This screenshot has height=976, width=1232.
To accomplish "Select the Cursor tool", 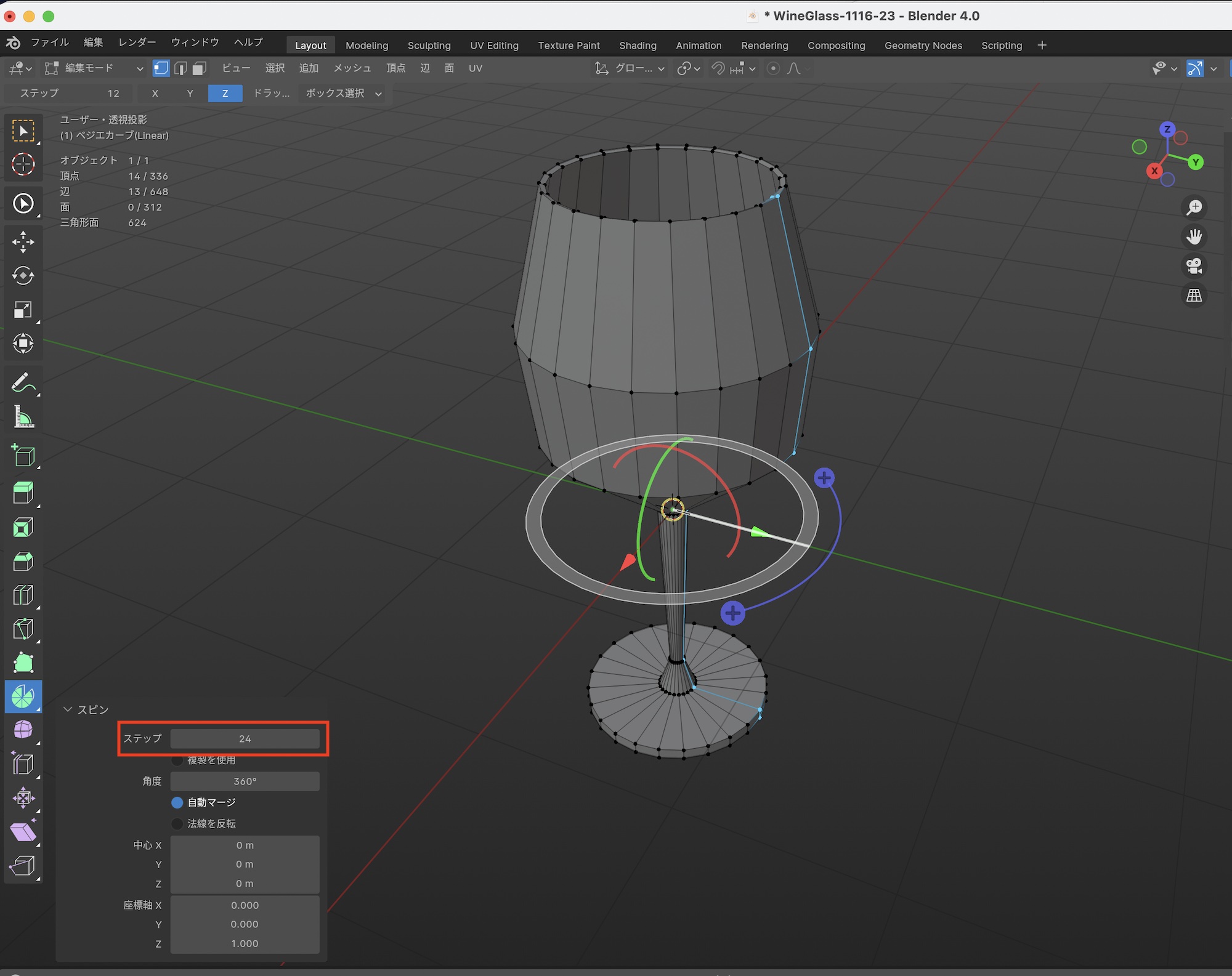I will point(23,164).
